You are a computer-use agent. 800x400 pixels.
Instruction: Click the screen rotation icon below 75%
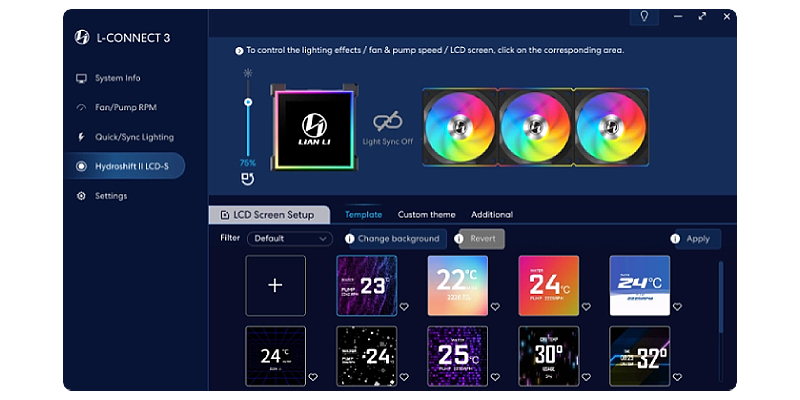click(247, 180)
